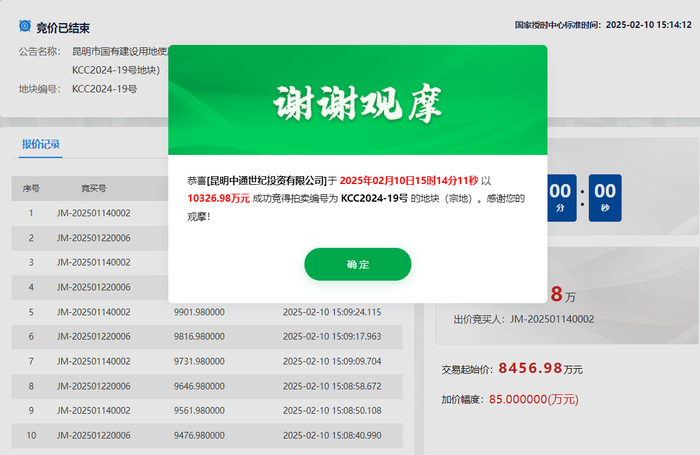Click timestamp 2025-02-10 15:09:09.704
Viewport: 700px width, 455px height.
point(332,361)
